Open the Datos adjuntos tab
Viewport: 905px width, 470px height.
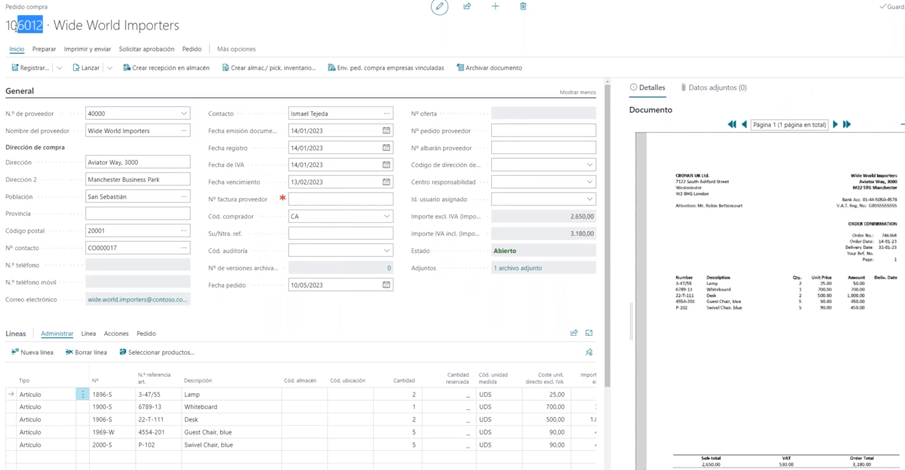714,88
